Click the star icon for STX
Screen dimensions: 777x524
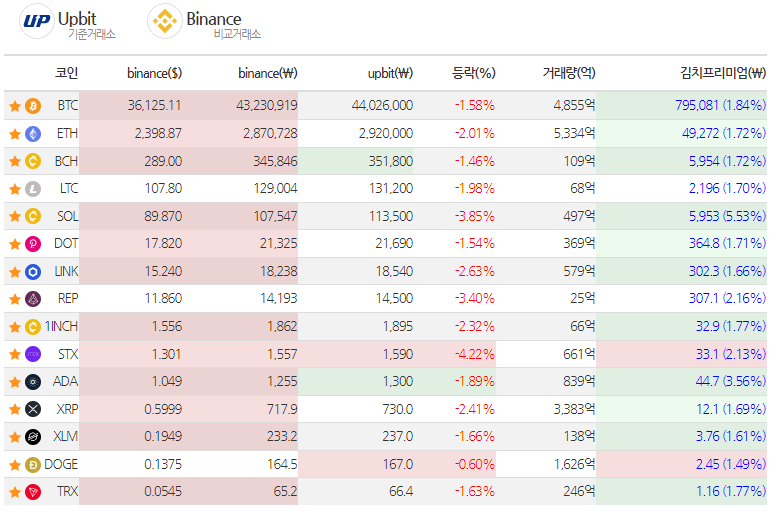15,354
